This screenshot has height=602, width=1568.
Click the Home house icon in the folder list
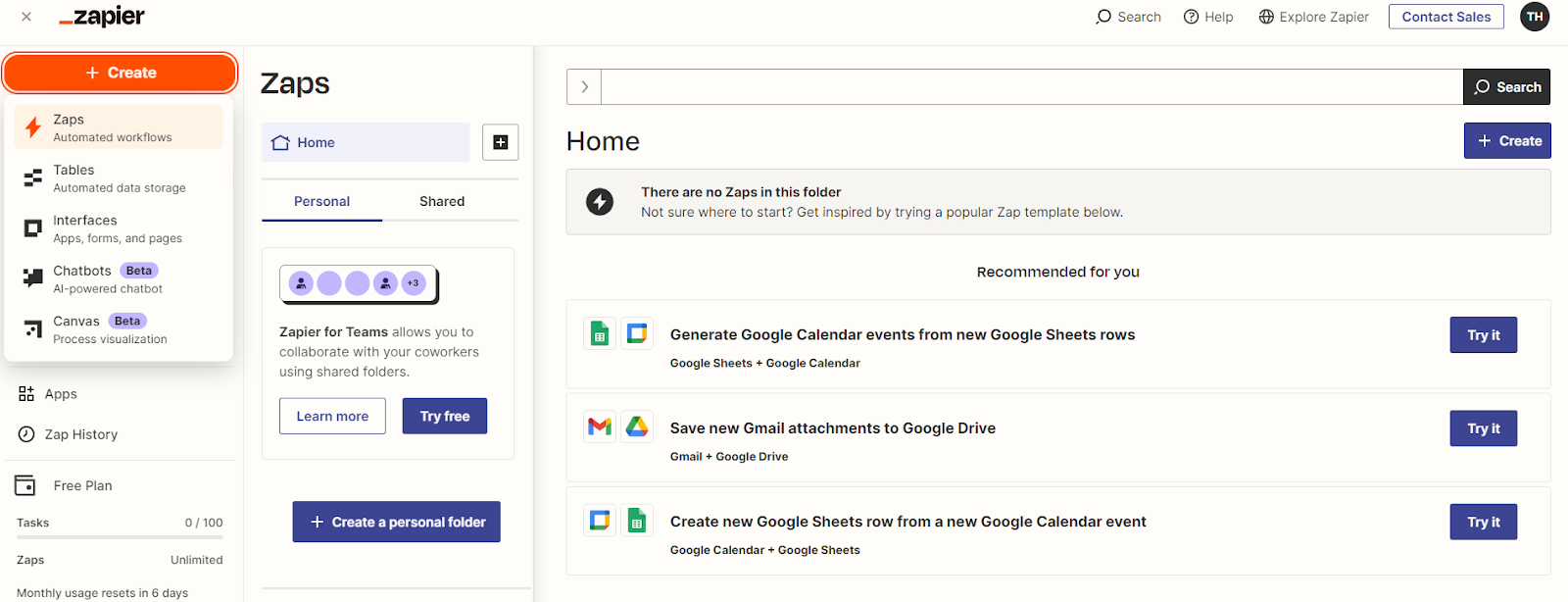280,142
